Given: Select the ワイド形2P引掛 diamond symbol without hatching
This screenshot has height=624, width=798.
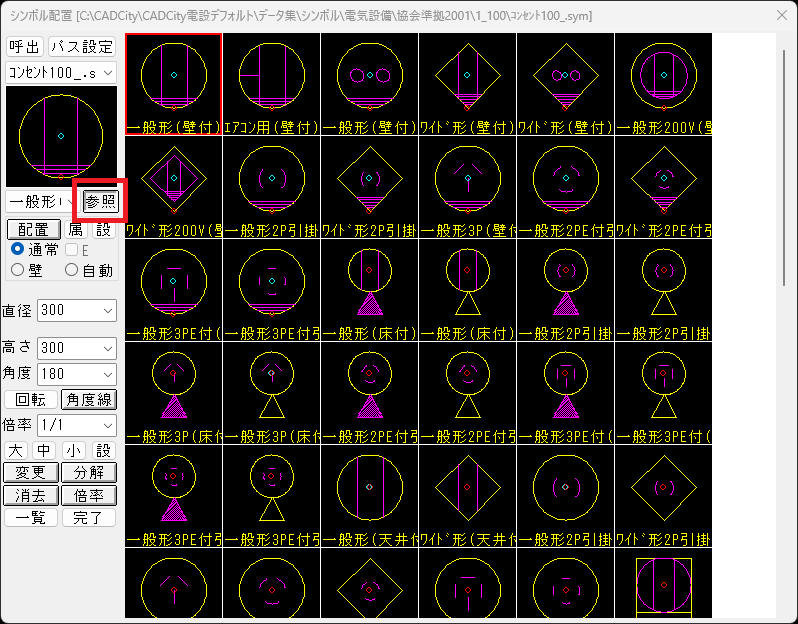Looking at the screenshot, I should tap(663, 496).
